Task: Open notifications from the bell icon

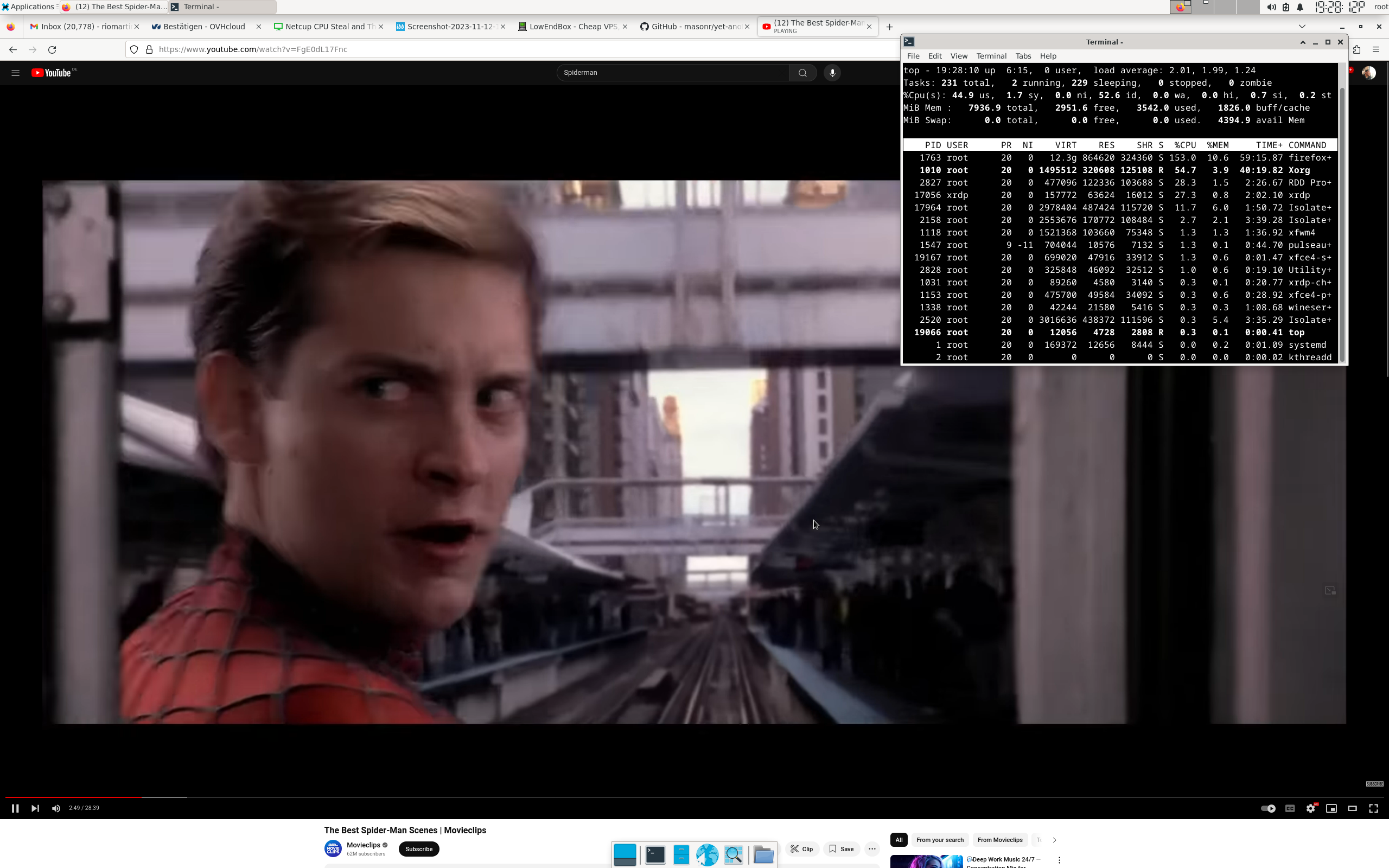Action: [1301, 7]
